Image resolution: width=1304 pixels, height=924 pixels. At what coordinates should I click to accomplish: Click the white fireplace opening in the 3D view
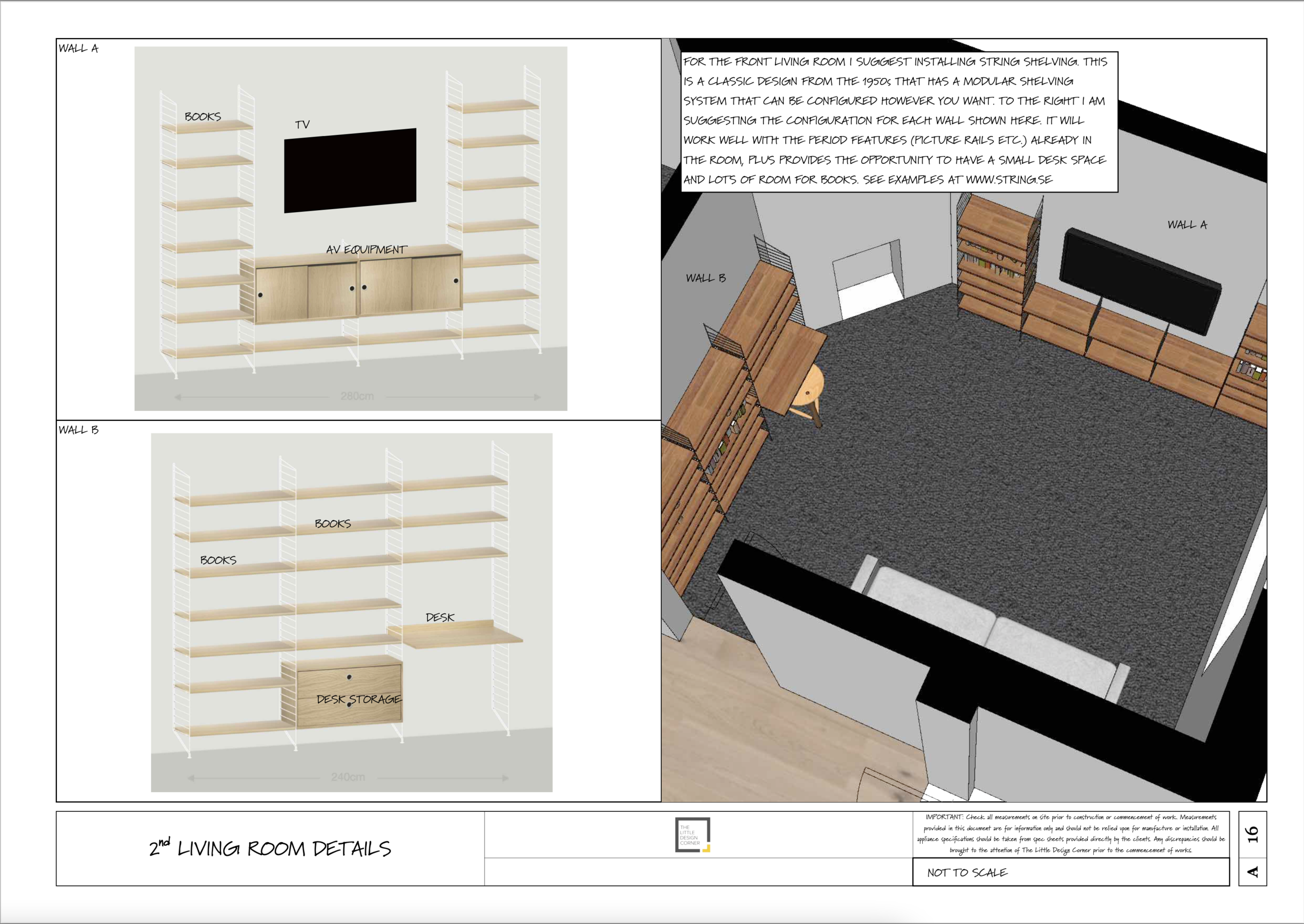[x=867, y=279]
